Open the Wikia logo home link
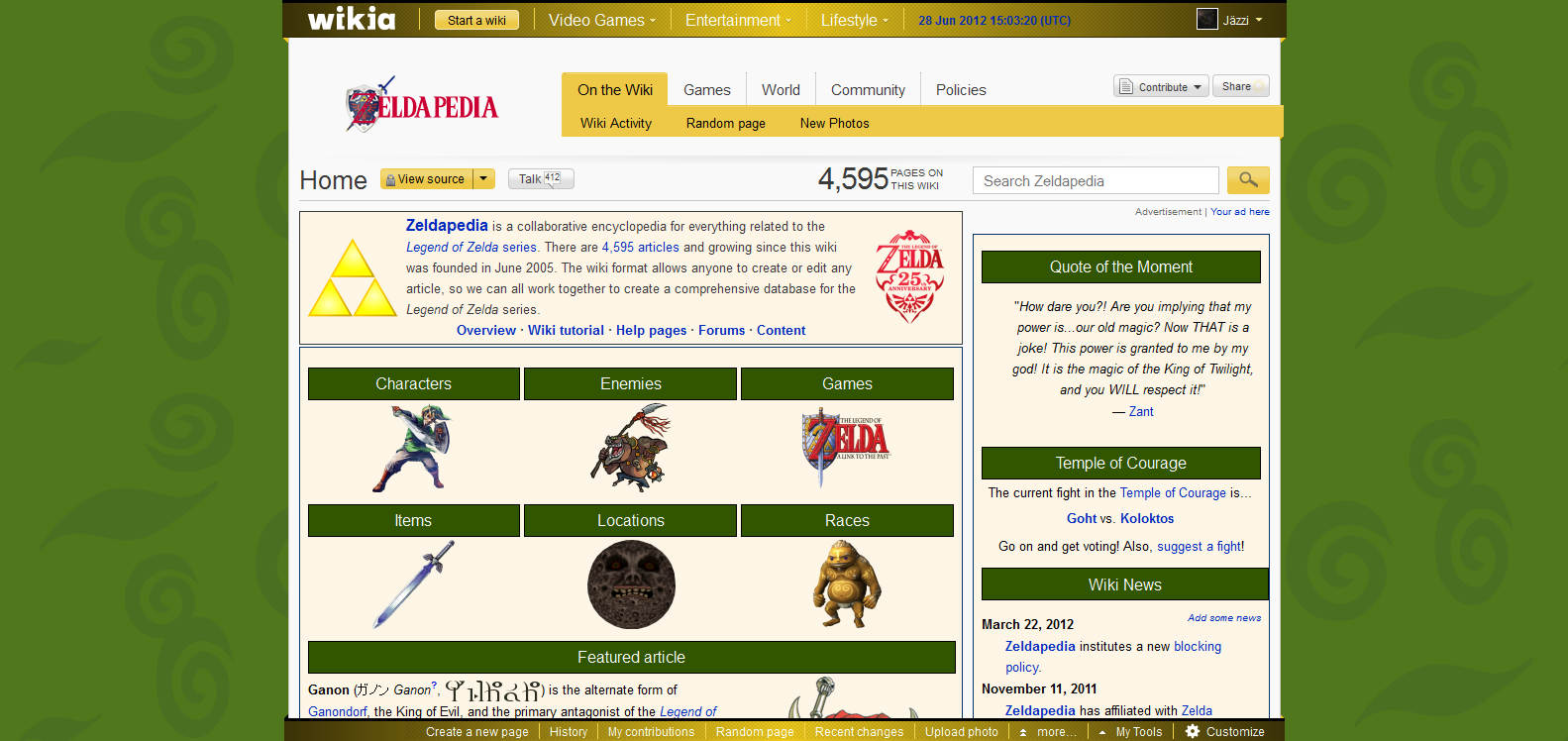Image resolution: width=1568 pixels, height=741 pixels. coord(352,20)
